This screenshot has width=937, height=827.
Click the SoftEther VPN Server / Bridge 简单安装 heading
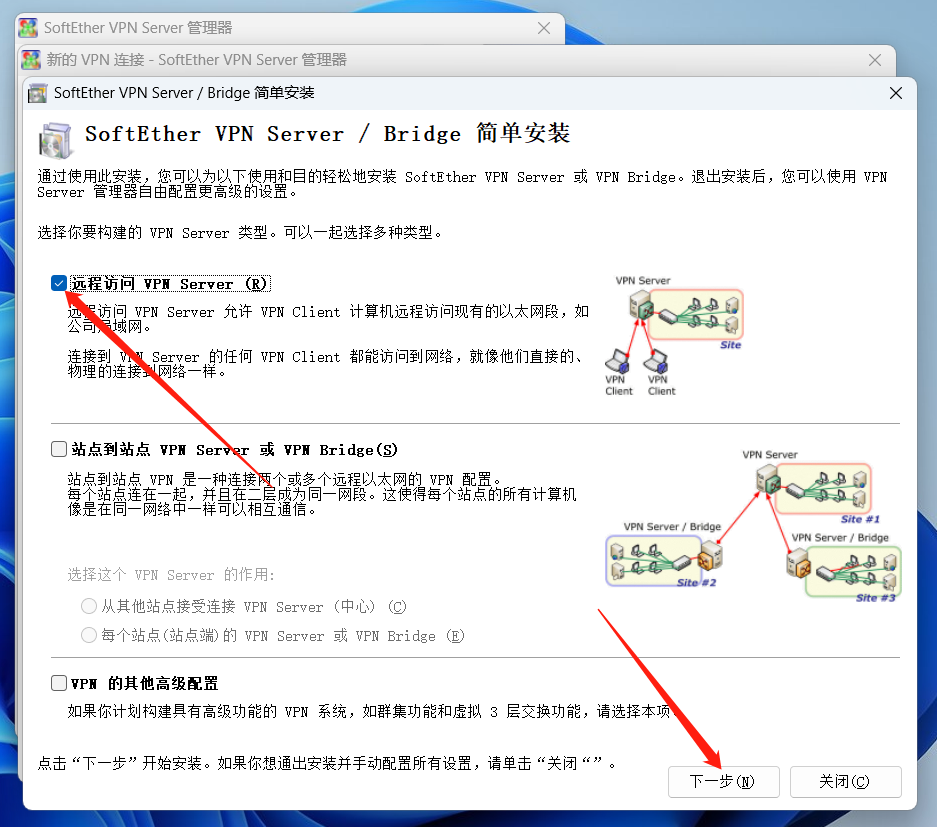pyautogui.click(x=327, y=133)
